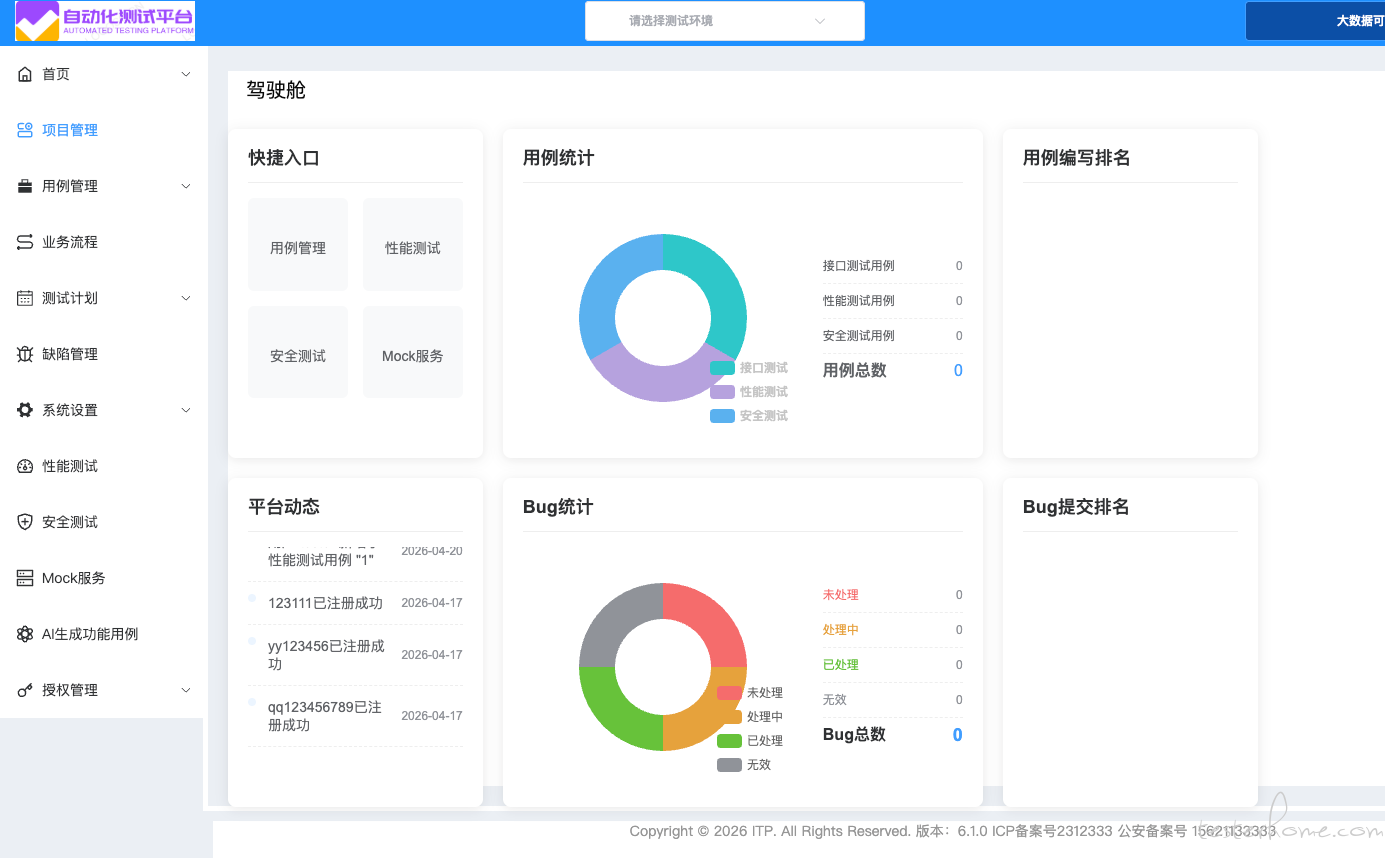Click the 业务流程 flow icon
Image resolution: width=1385 pixels, height=858 pixels.
(25, 242)
